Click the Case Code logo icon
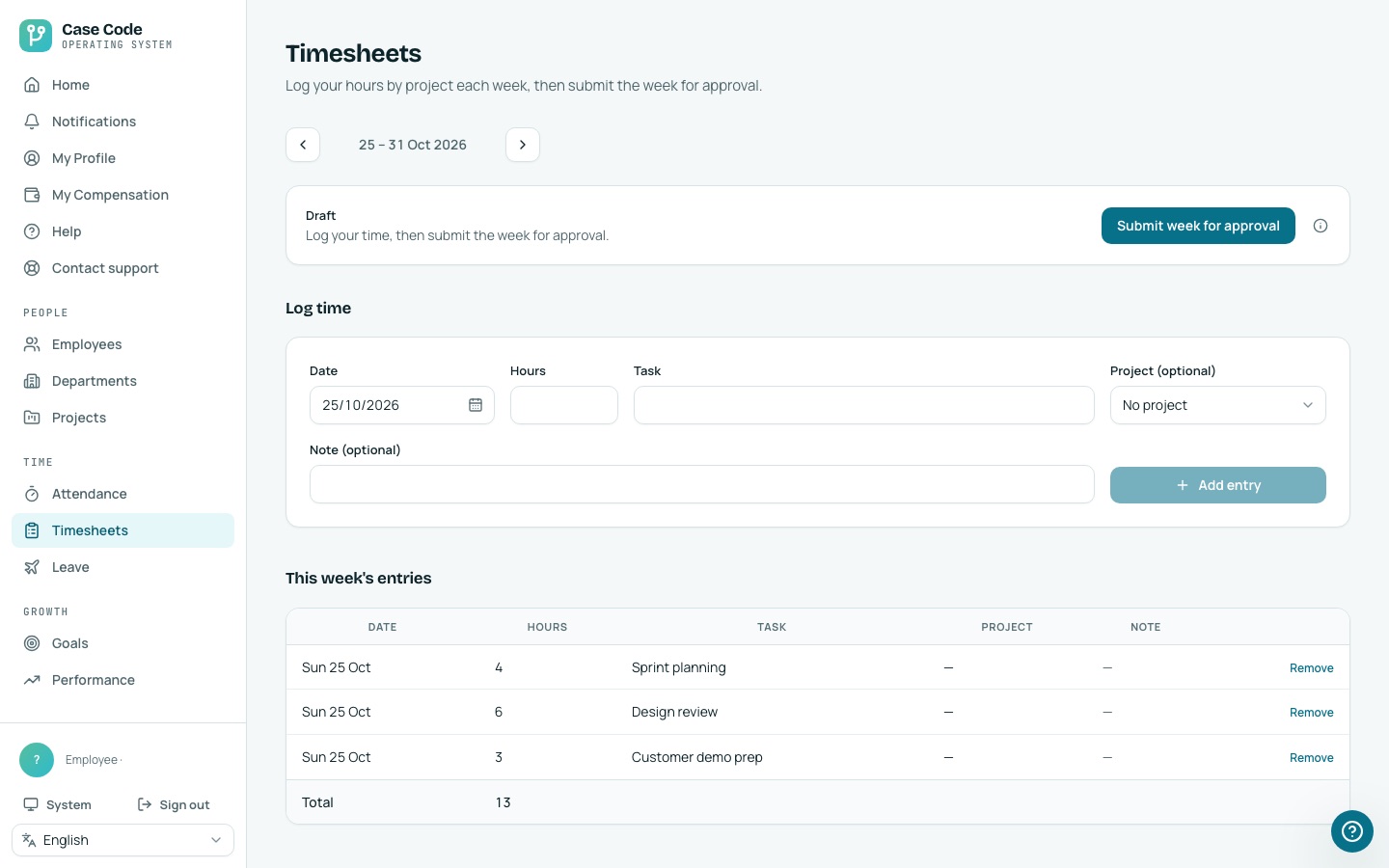The width and height of the screenshot is (1389, 868). [36, 36]
